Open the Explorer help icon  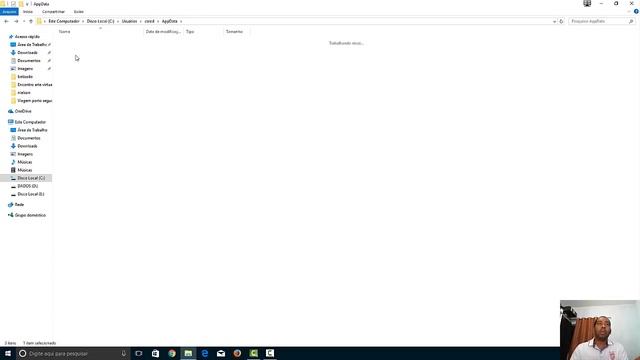point(636,11)
